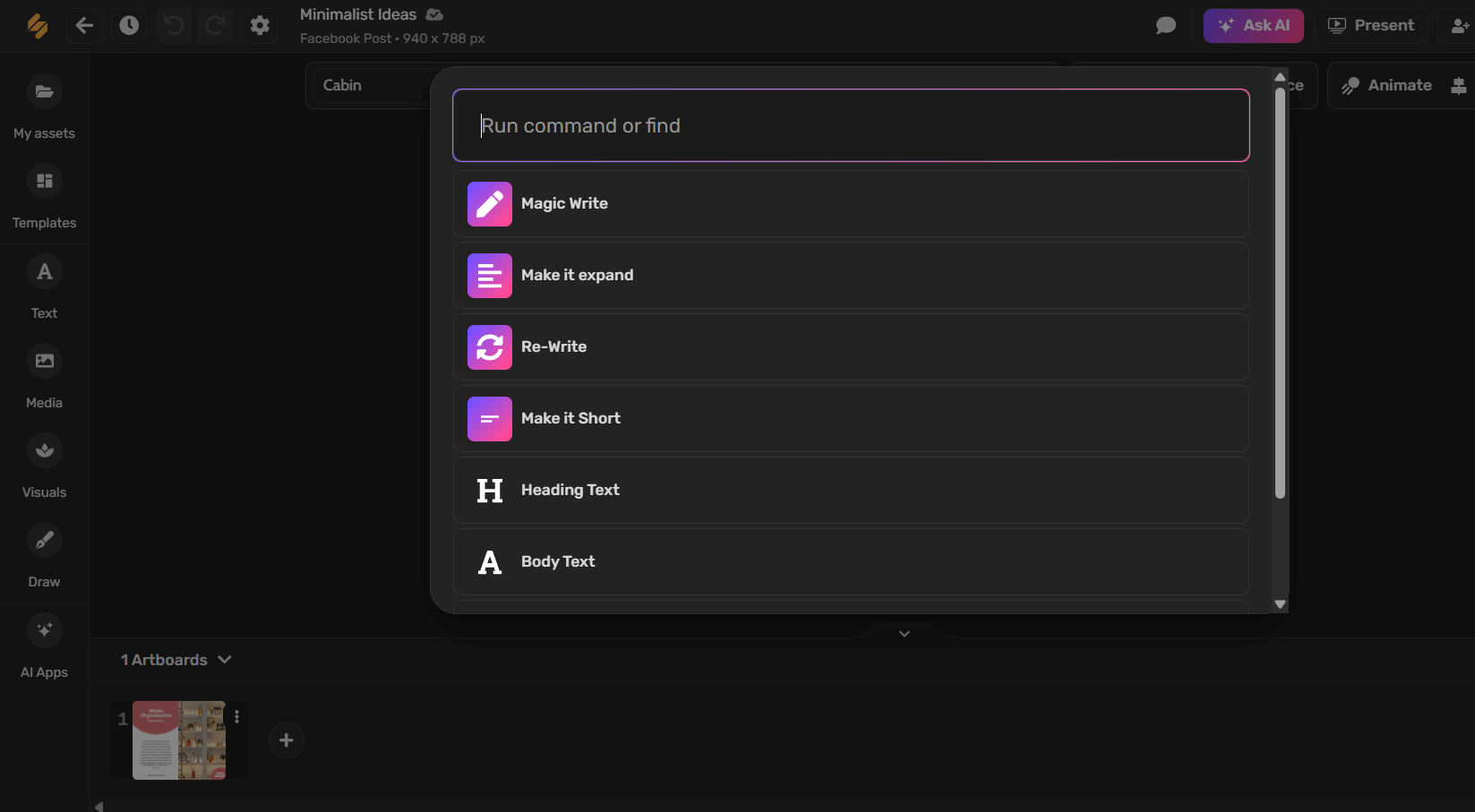This screenshot has height=812, width=1475.
Task: Select Make it expand command
Action: [x=851, y=275]
